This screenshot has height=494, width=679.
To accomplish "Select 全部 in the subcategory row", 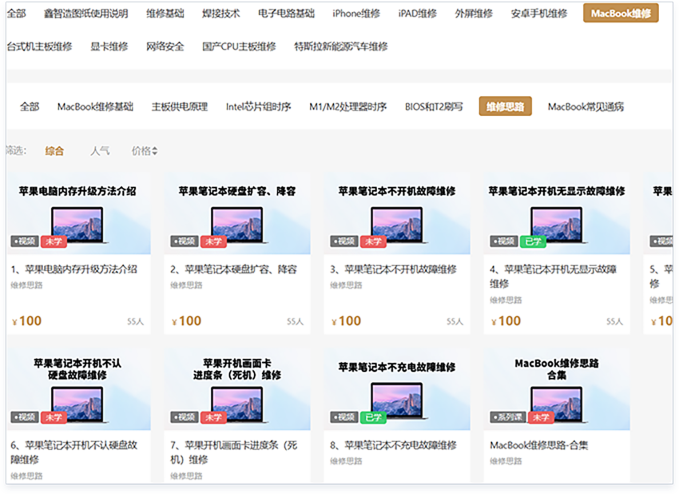I will tap(29, 107).
